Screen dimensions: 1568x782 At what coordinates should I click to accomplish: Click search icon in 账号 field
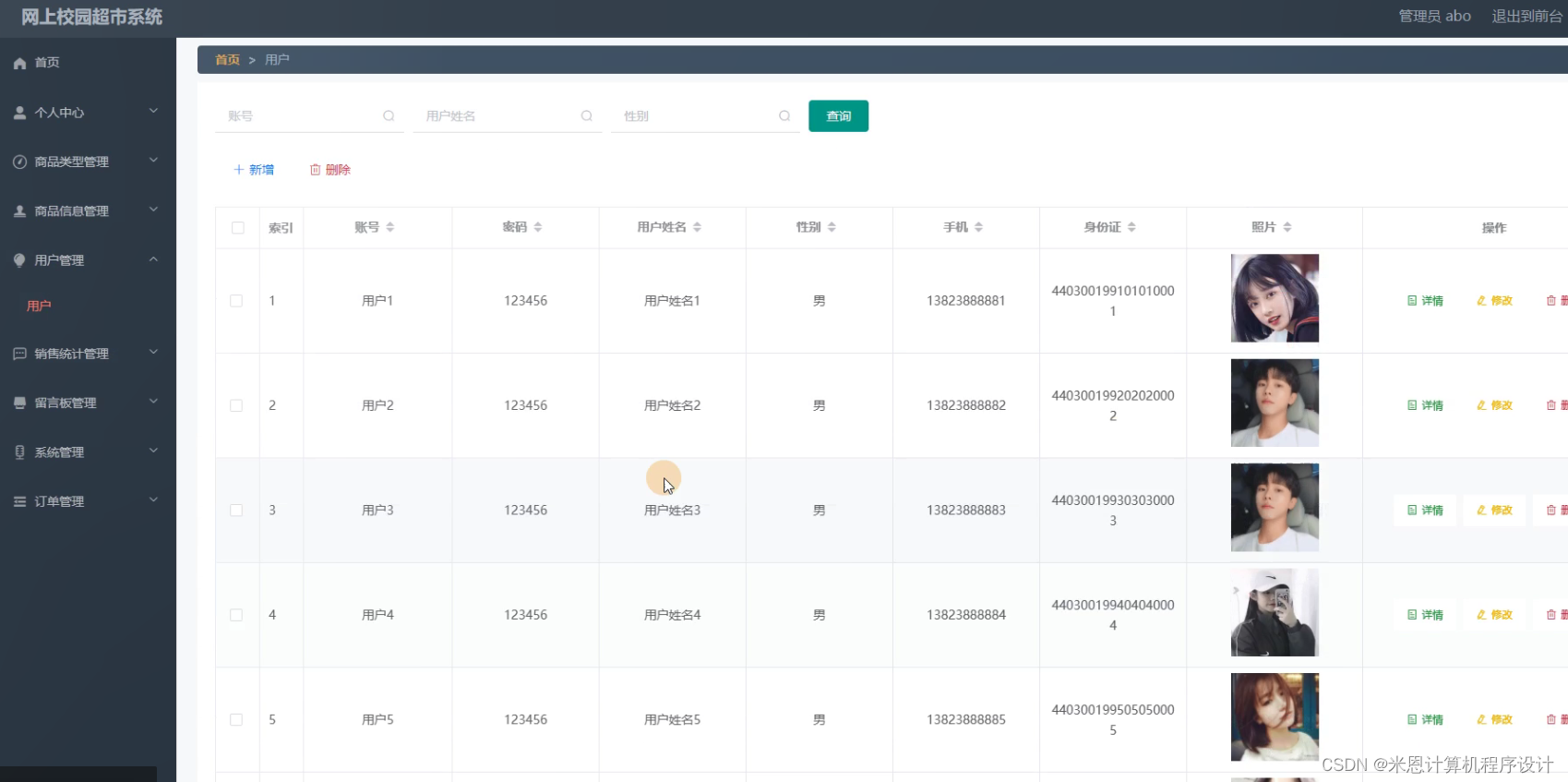(389, 116)
